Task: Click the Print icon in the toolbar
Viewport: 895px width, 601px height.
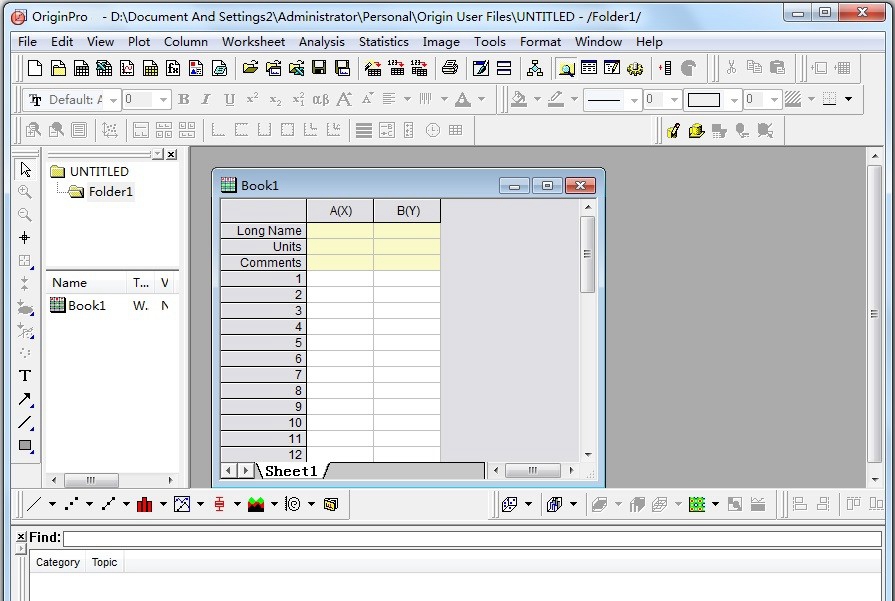Action: (x=450, y=68)
